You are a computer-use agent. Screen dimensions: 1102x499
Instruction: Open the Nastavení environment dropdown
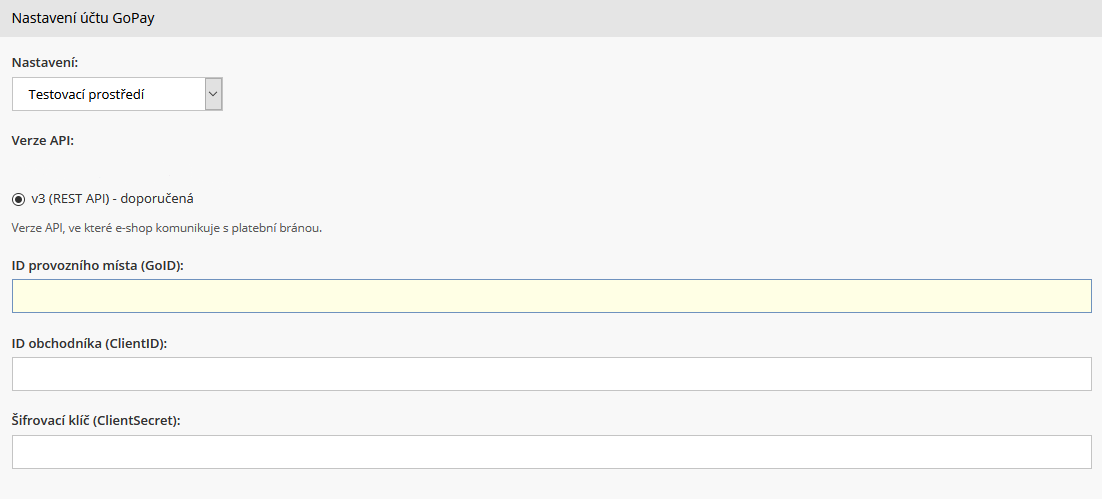[117, 94]
